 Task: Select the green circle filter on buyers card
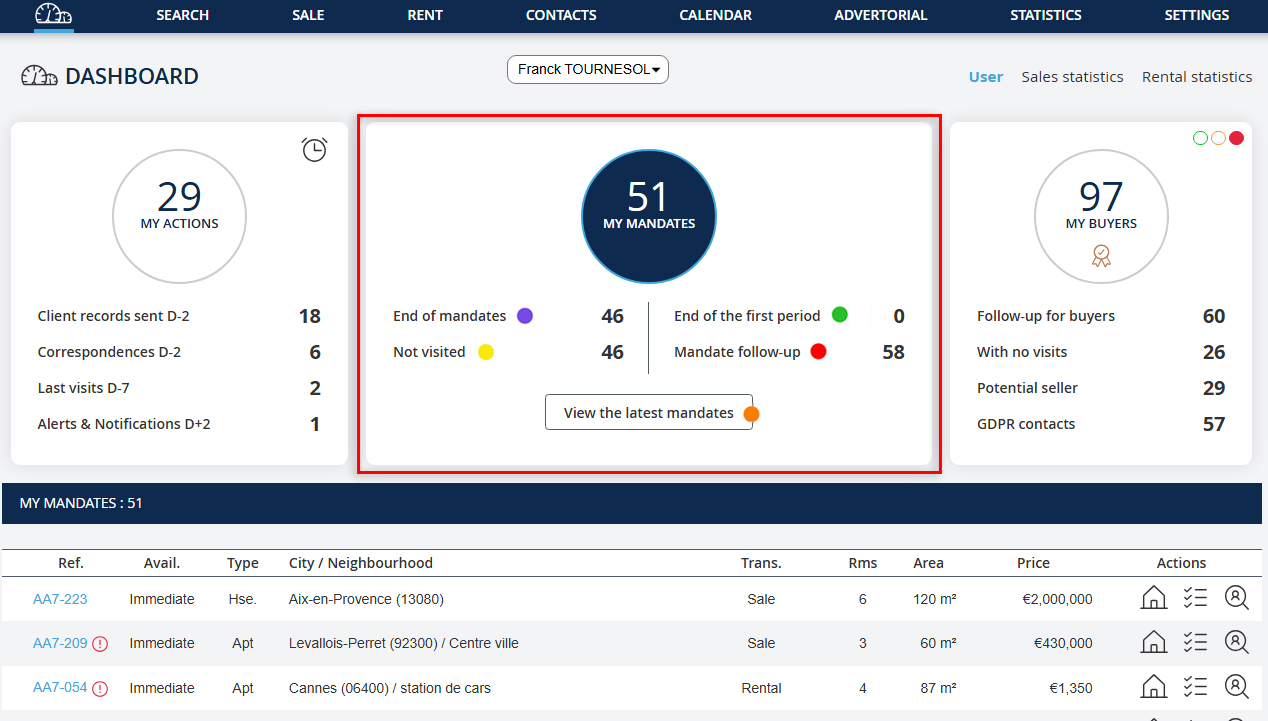(1200, 138)
